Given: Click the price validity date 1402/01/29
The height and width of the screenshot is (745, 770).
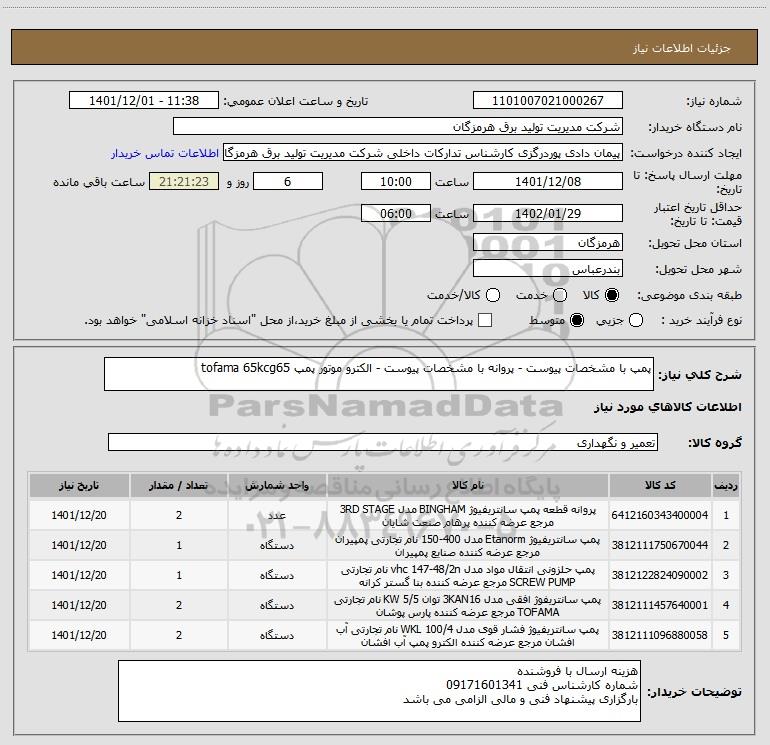Looking at the screenshot, I should pyautogui.click(x=548, y=214).
